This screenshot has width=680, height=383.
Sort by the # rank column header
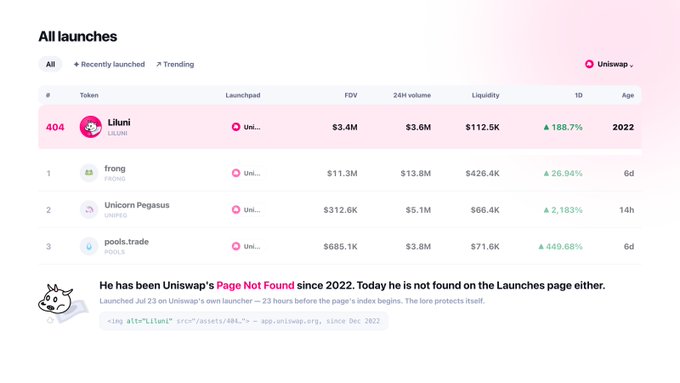pyautogui.click(x=48, y=95)
